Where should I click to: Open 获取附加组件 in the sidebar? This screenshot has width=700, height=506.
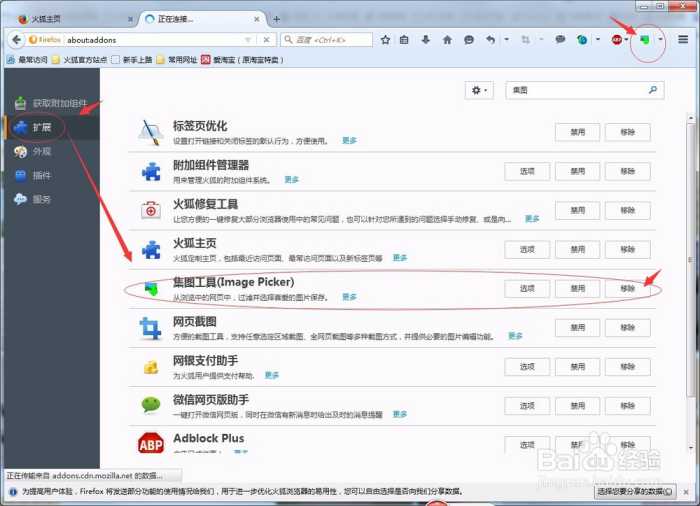pyautogui.click(x=50, y=103)
